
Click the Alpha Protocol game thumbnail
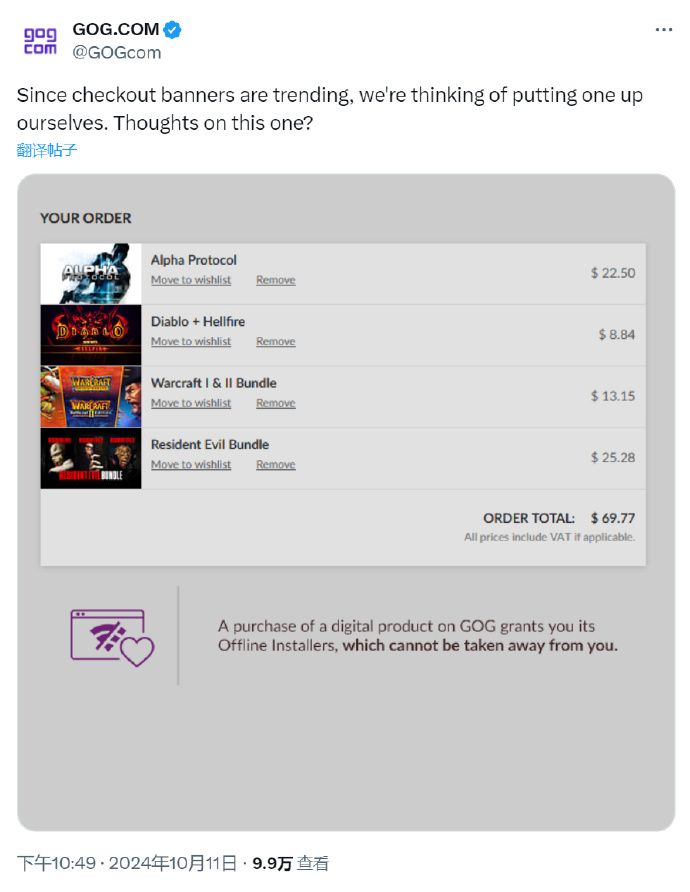[91, 274]
